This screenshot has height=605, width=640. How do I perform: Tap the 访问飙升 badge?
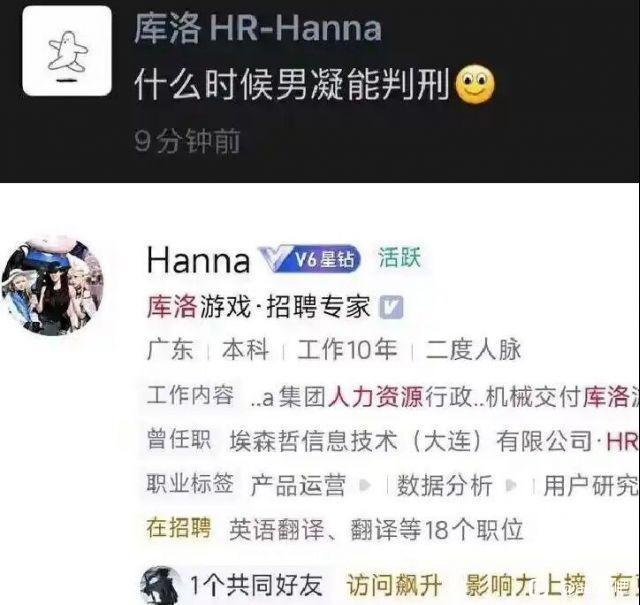(x=394, y=585)
